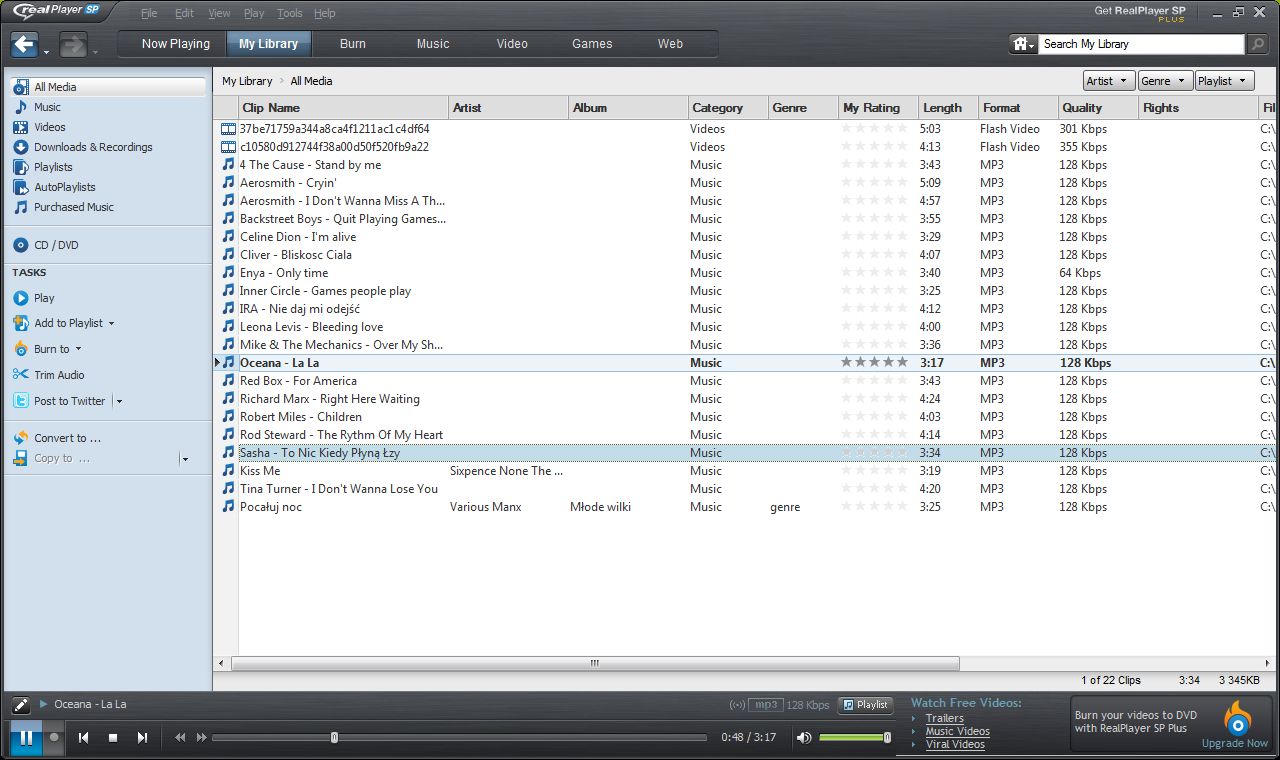Switch to the Burn tab
Screen dimensions: 1280x760
pos(353,44)
